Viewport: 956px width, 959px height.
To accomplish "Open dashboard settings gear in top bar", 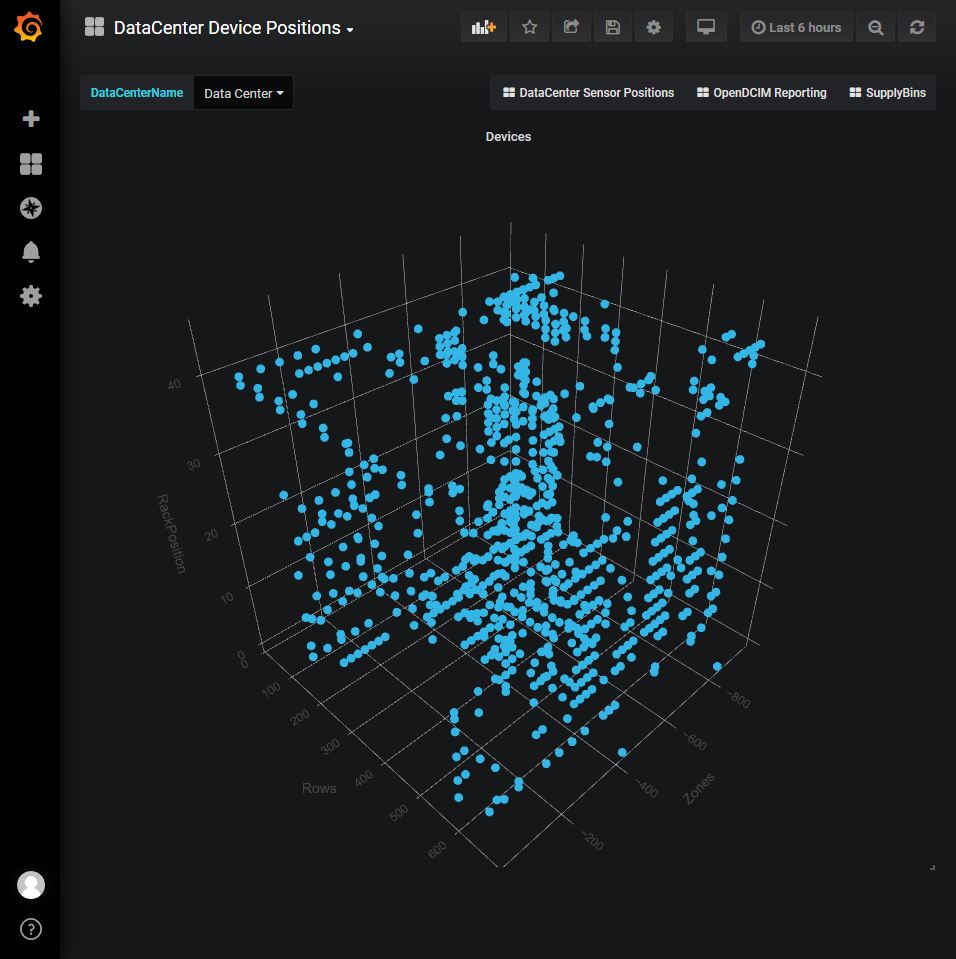I will tap(654, 28).
